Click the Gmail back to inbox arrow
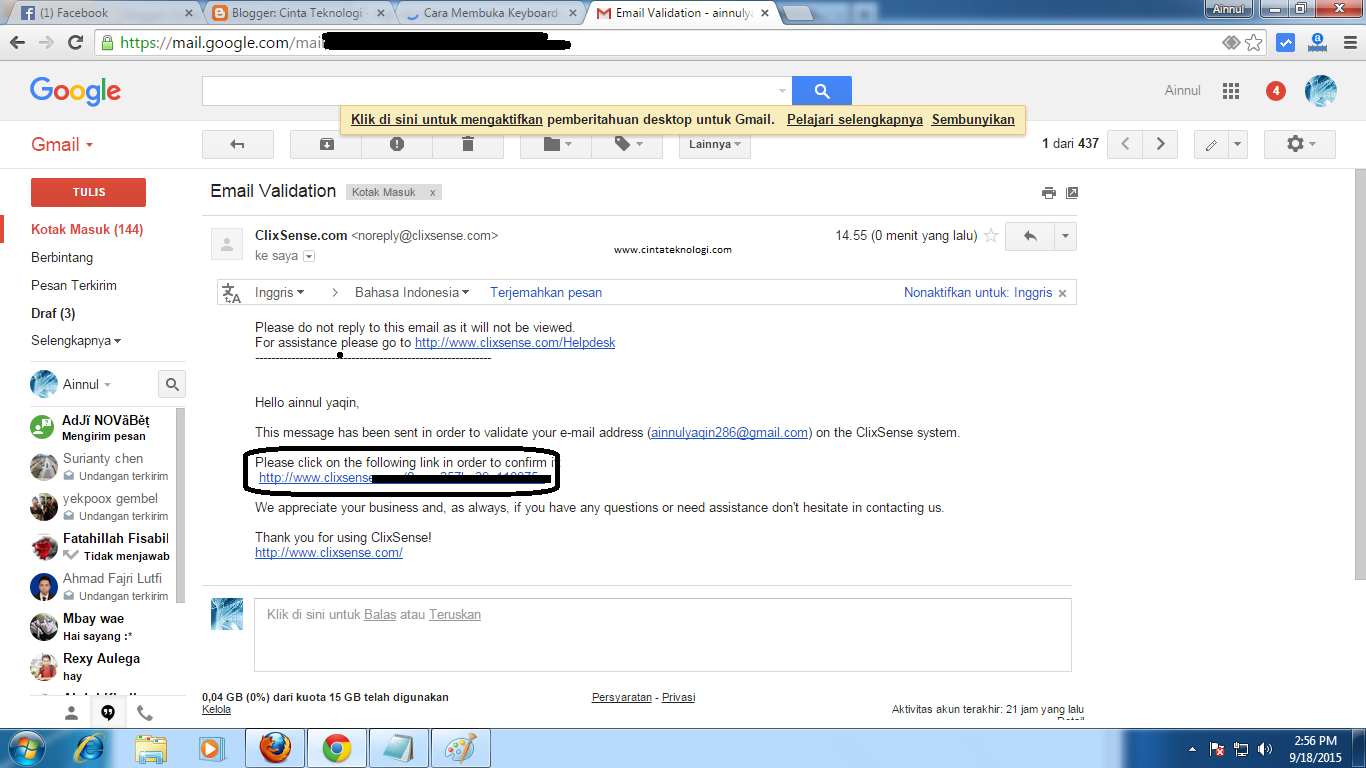This screenshot has height=768, width=1366. (x=237, y=144)
